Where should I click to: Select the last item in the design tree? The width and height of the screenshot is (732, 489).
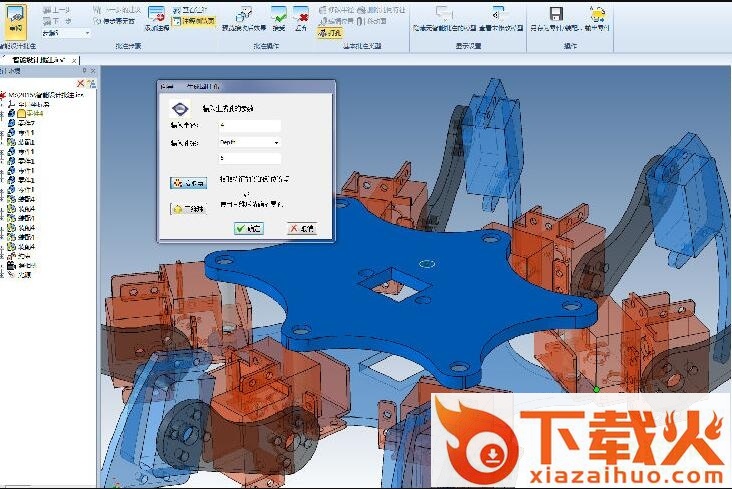click(24, 274)
